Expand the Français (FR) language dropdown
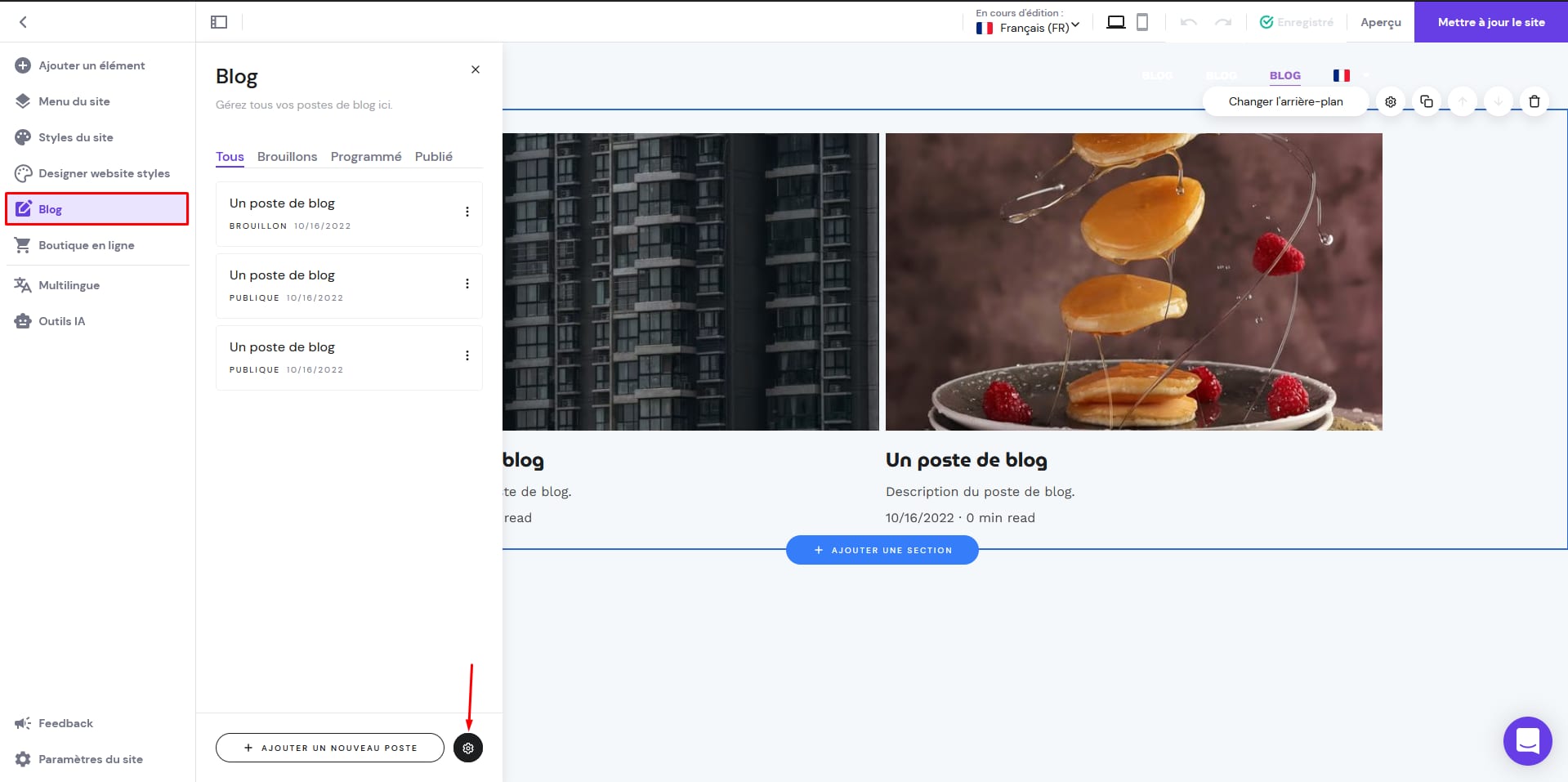 [x=1028, y=28]
